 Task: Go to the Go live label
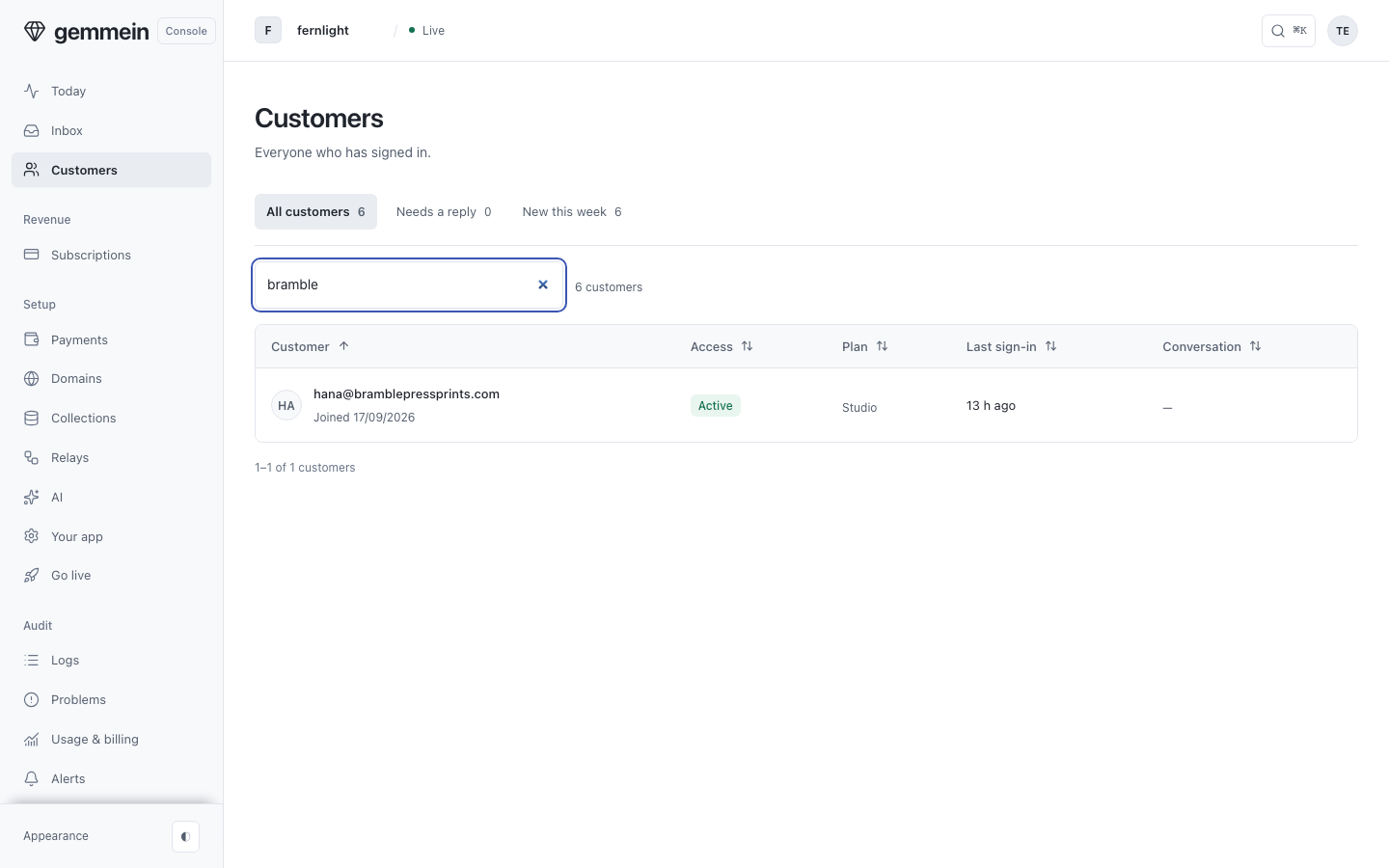tap(71, 575)
